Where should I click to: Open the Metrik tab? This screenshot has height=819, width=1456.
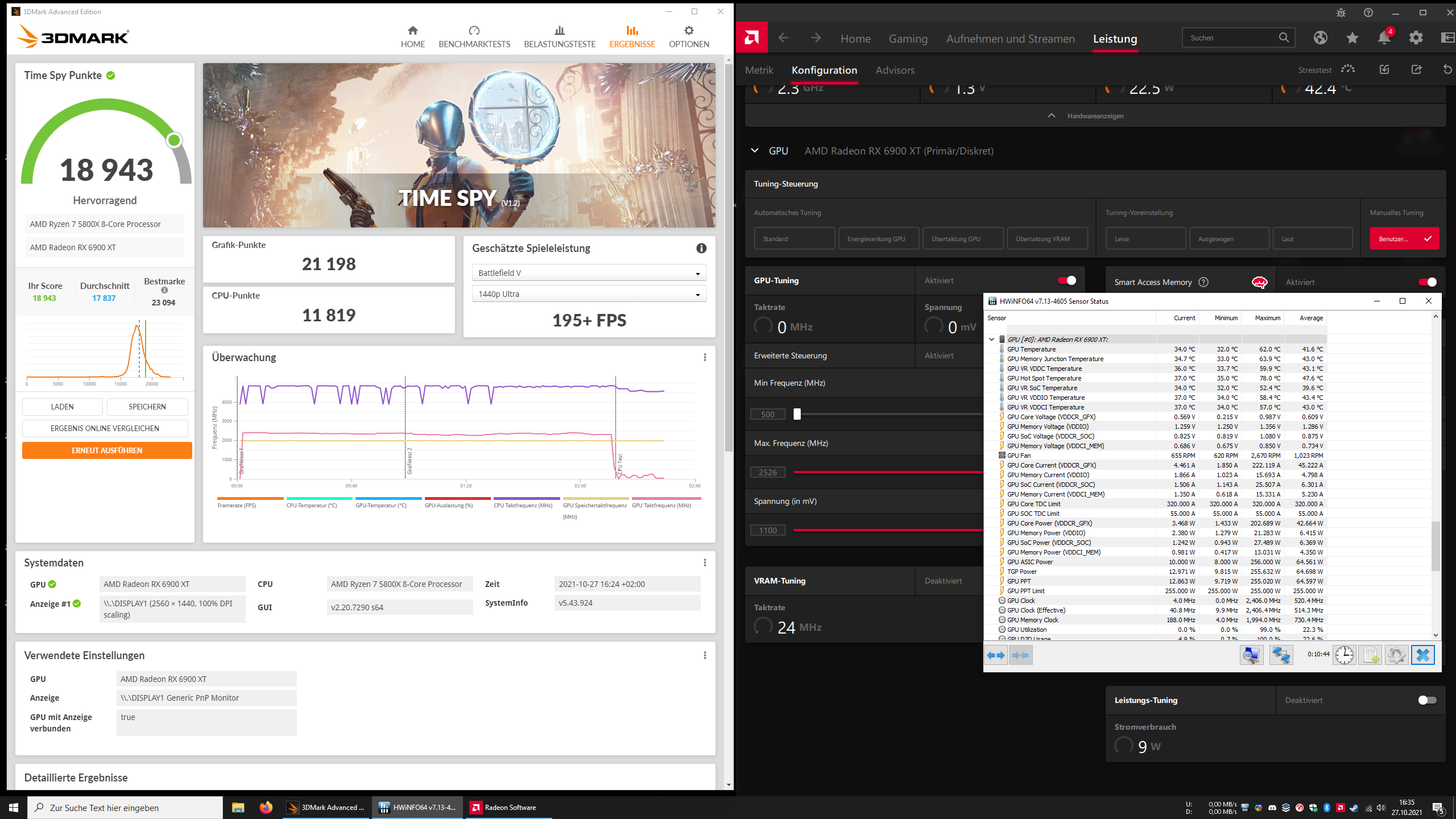tap(759, 70)
